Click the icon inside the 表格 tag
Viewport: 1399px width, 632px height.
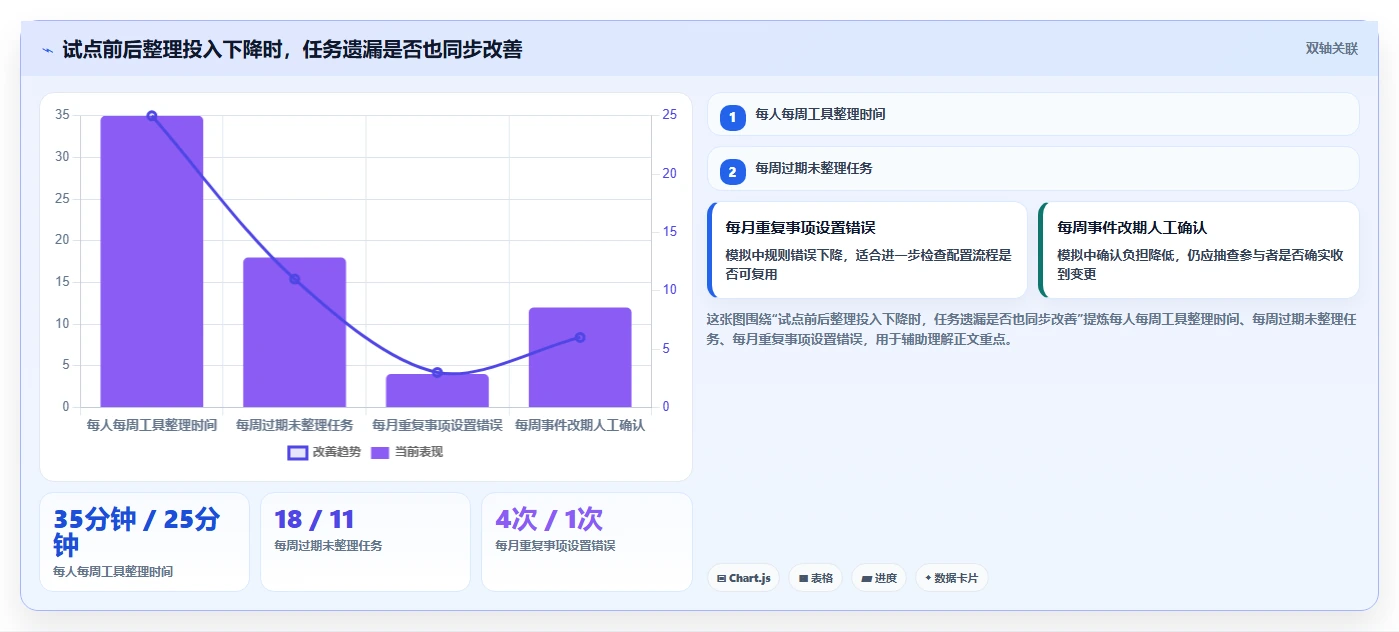point(803,579)
